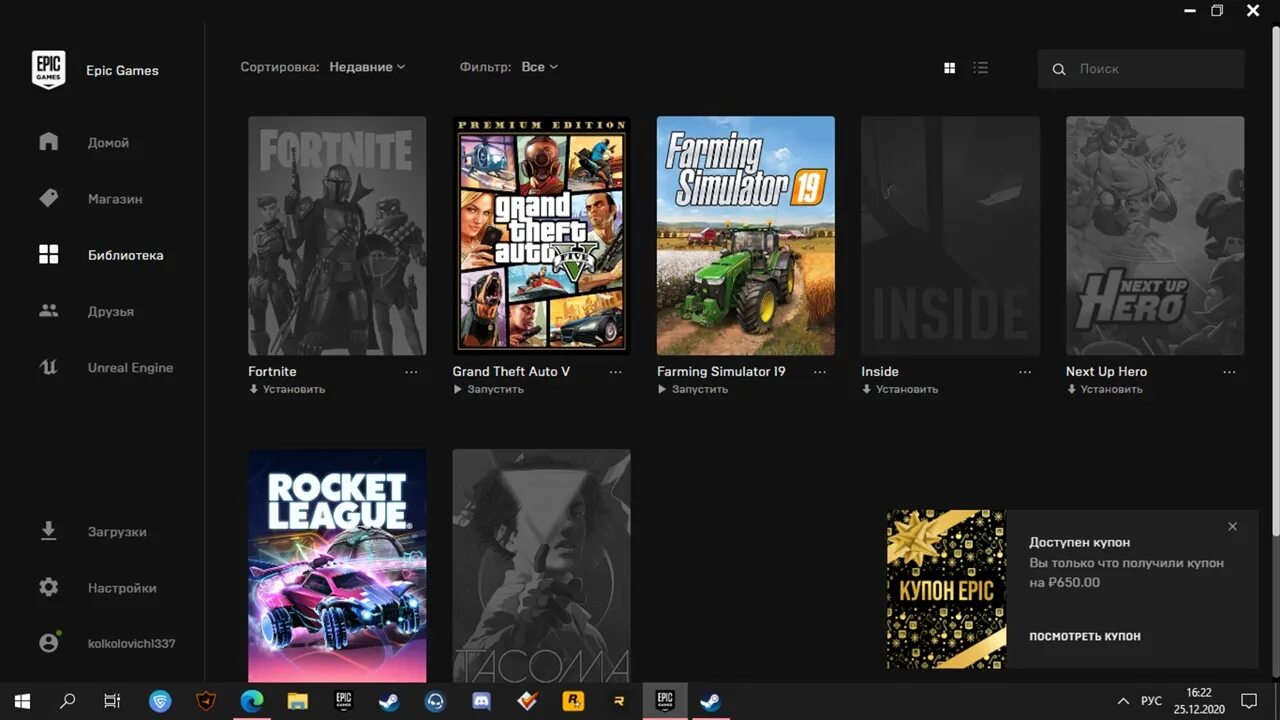Click the Настройки gear icon

(48, 587)
